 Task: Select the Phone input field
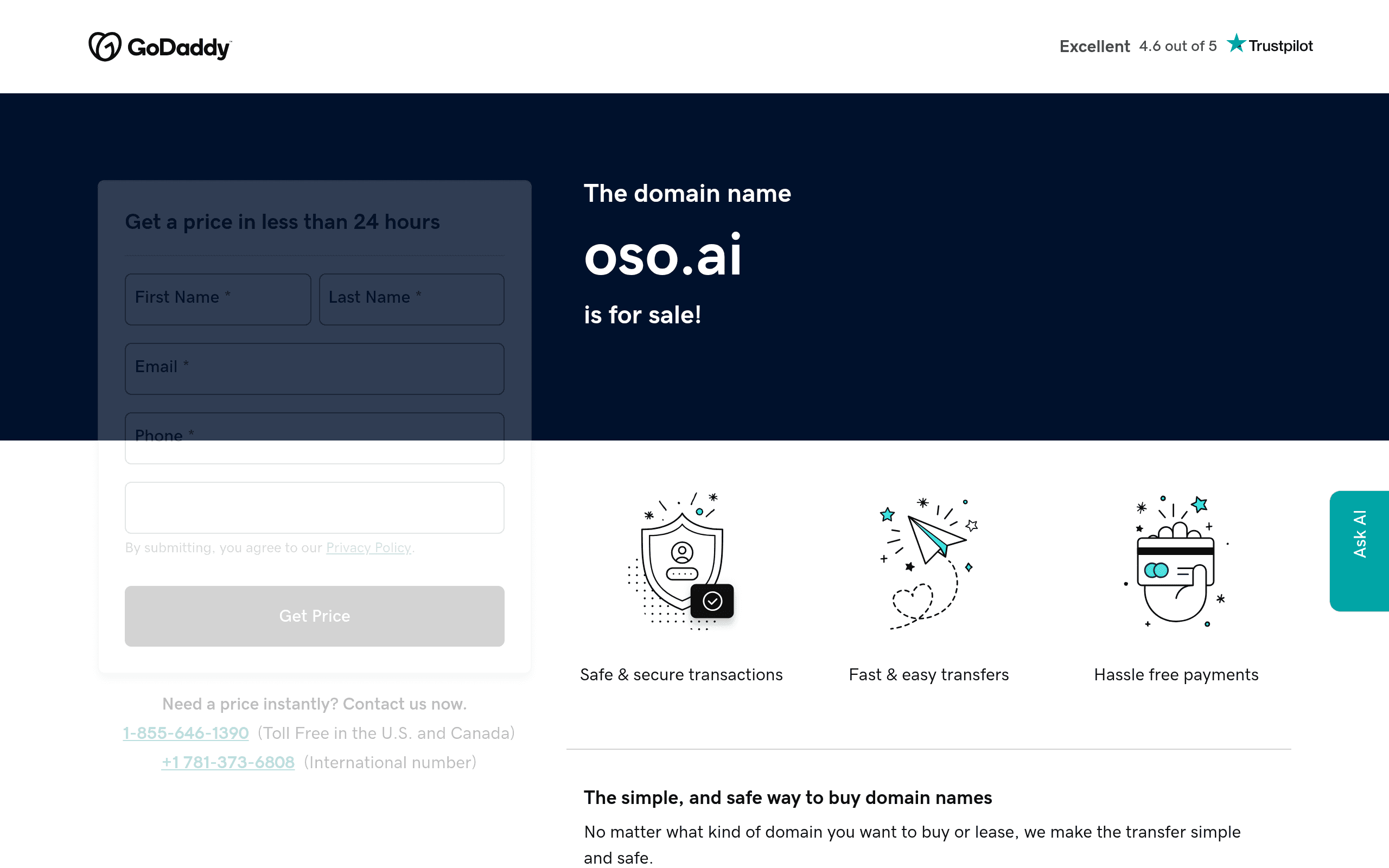315,438
